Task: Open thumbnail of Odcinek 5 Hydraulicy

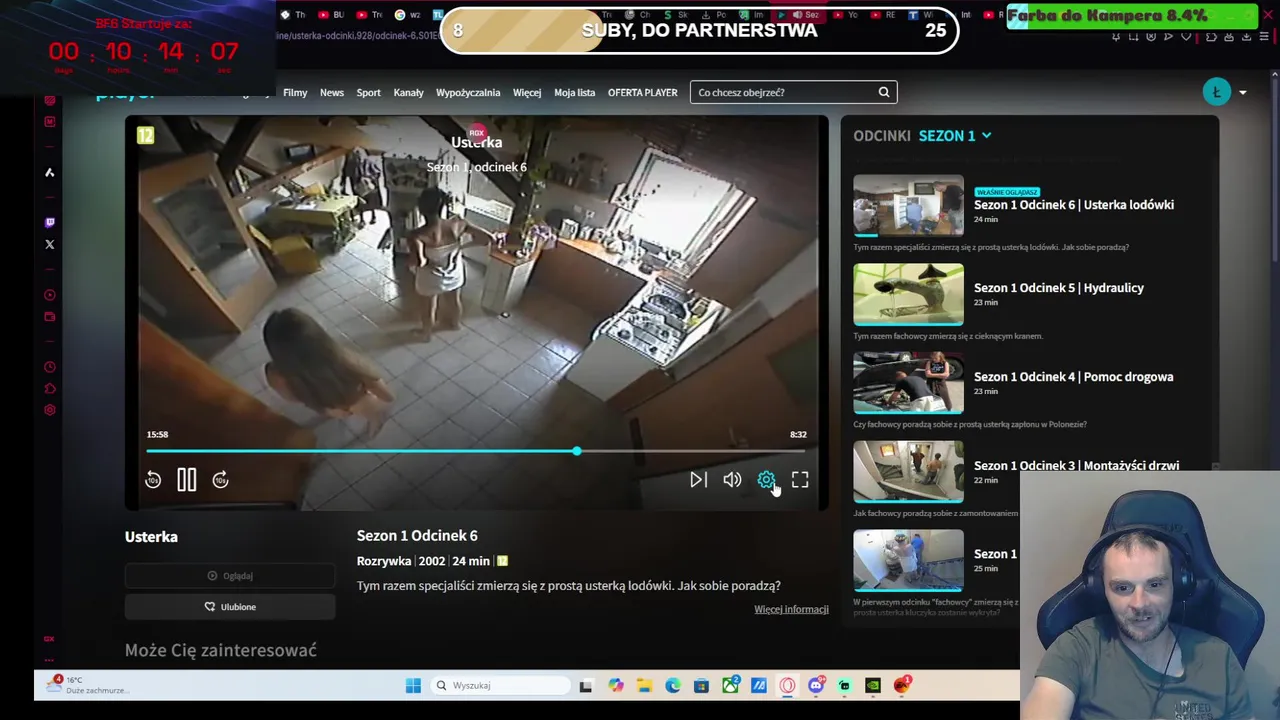Action: (x=908, y=295)
